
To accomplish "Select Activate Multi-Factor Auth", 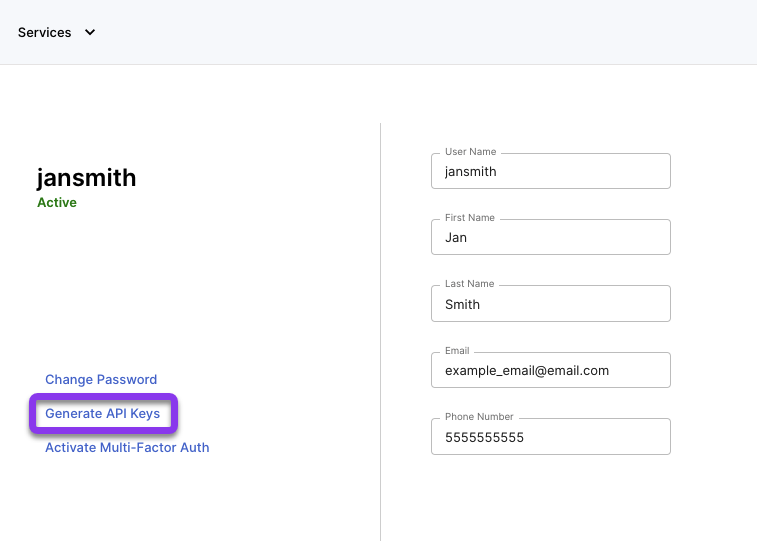I will (127, 447).
